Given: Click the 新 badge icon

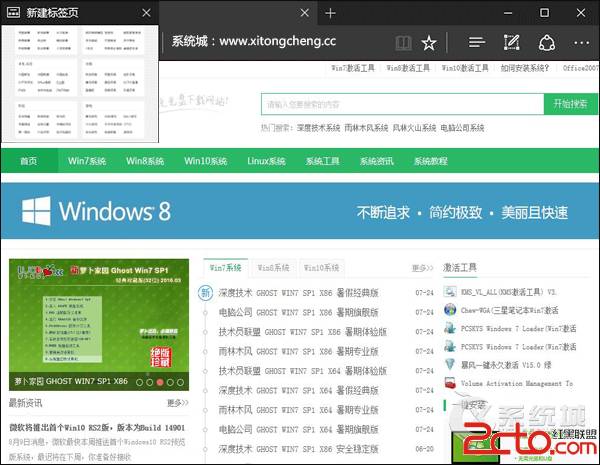Looking at the screenshot, I should pyautogui.click(x=205, y=293).
